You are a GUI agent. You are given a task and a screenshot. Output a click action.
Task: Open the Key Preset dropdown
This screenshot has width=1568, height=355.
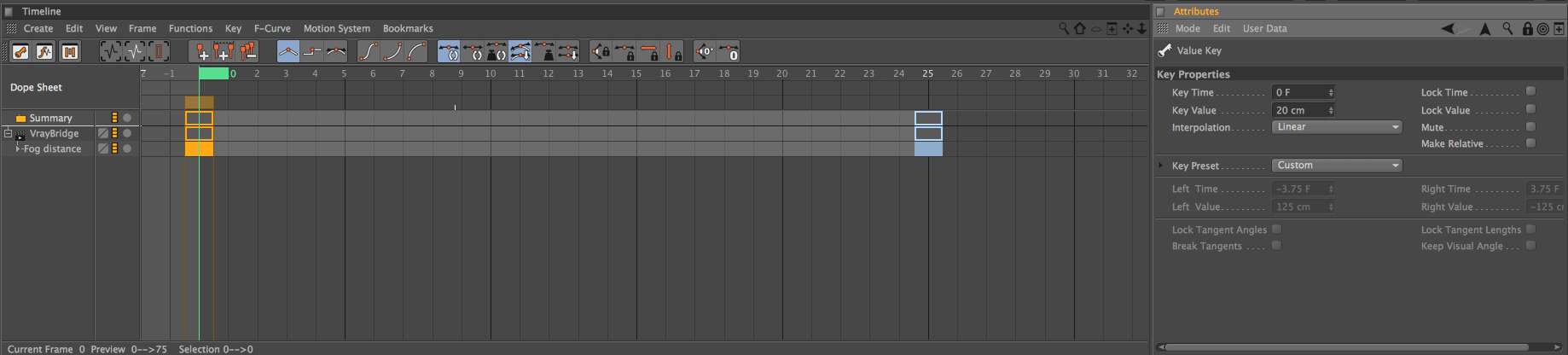1337,166
